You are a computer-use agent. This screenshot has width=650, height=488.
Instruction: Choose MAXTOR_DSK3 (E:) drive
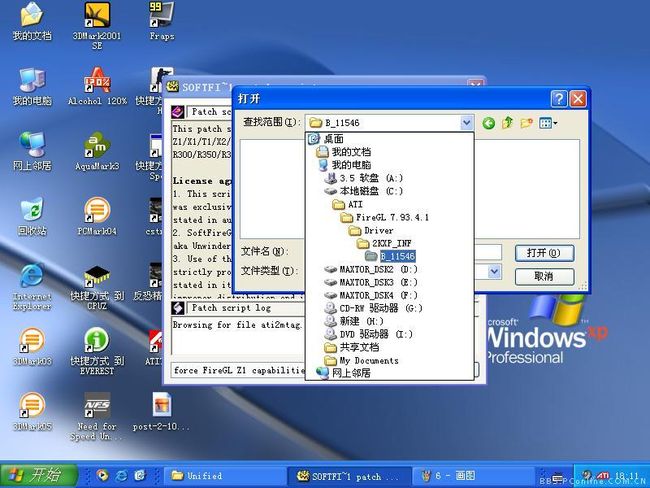click(x=371, y=282)
